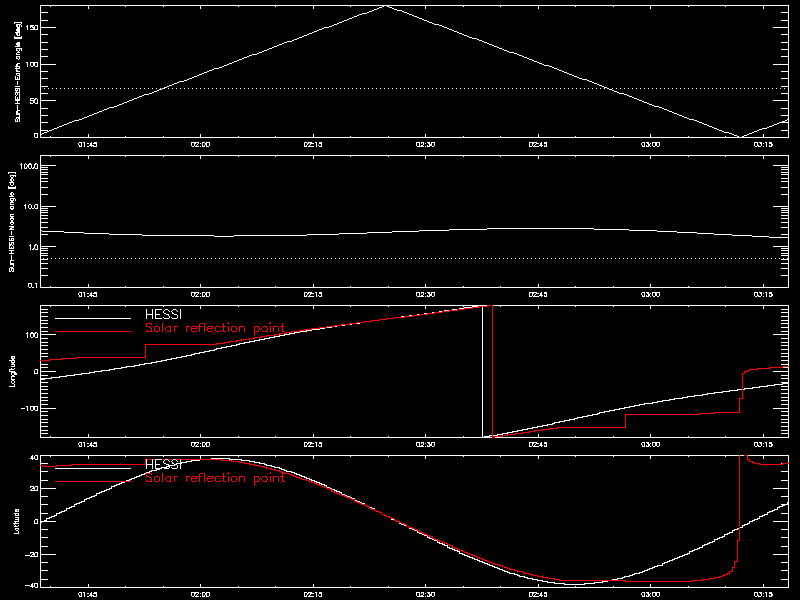The height and width of the screenshot is (600, 800).
Task: Click the 0.1 tick on Noon angle plot
Action: point(33,285)
